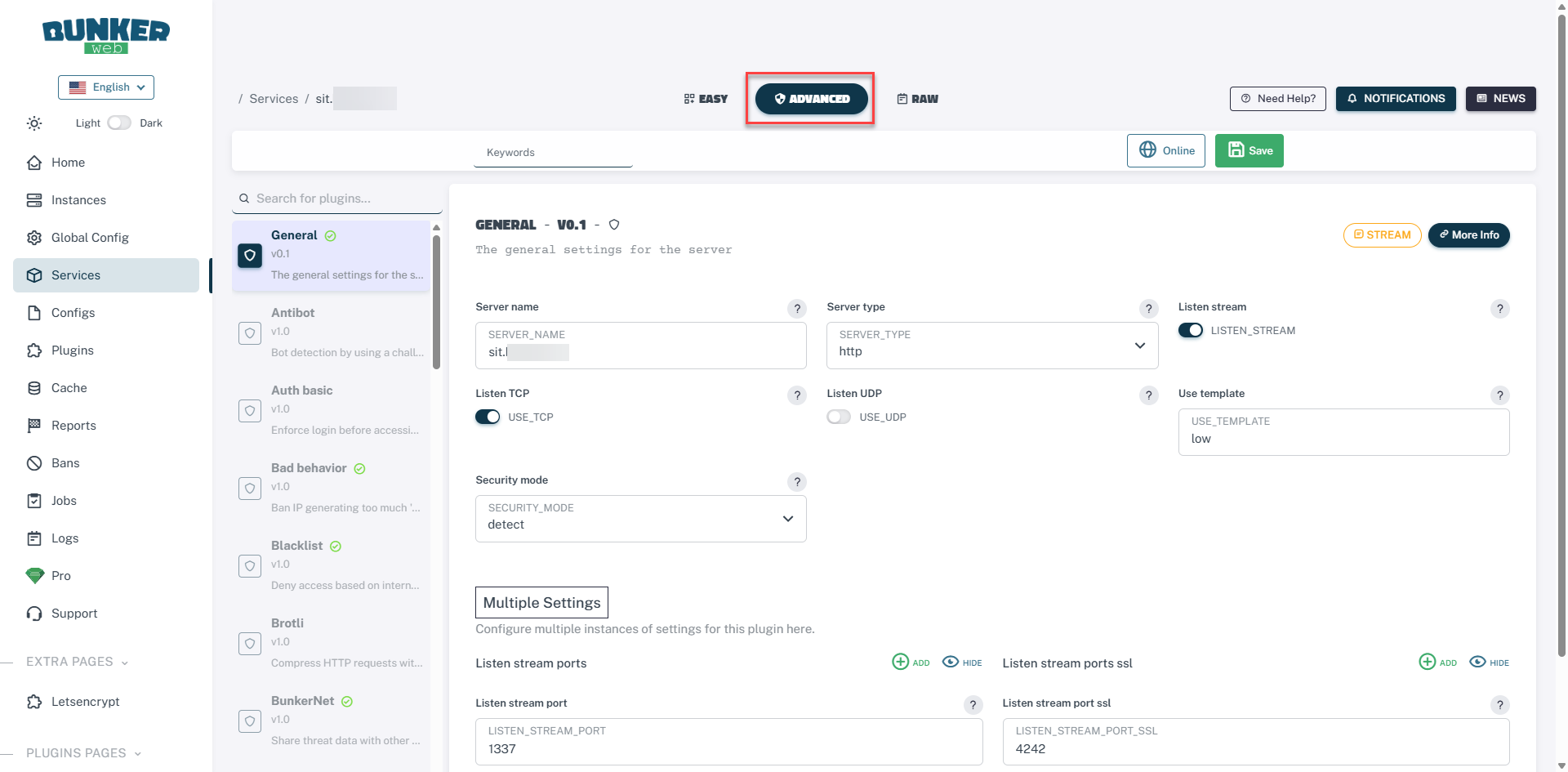Click the Antibot plugin shield icon
Screen dimensions: 1568x772
click(x=250, y=333)
